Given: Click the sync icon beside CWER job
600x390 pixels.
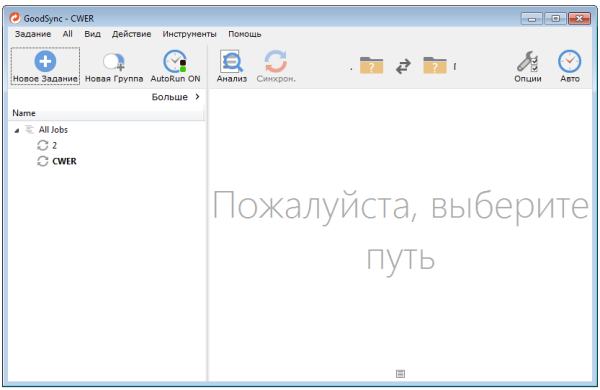Looking at the screenshot, I should click(x=42, y=161).
